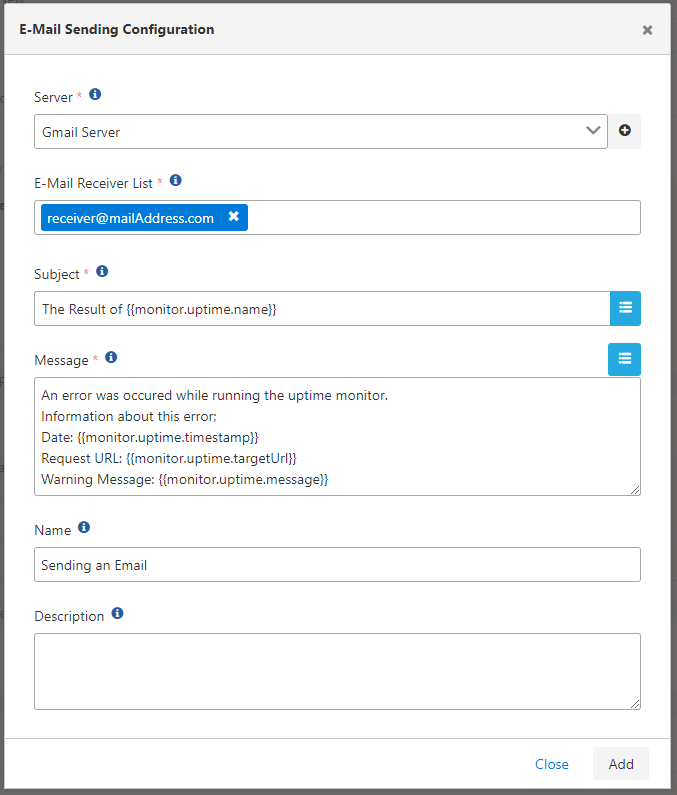
Task: Click the info icon beside Description label
Action: (117, 613)
